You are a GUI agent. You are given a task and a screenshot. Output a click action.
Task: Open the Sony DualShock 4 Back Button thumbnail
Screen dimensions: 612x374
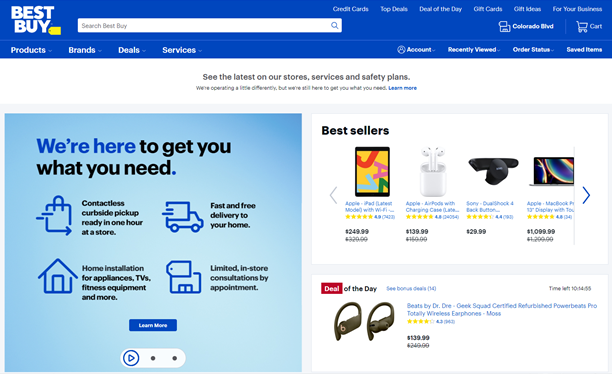point(493,171)
